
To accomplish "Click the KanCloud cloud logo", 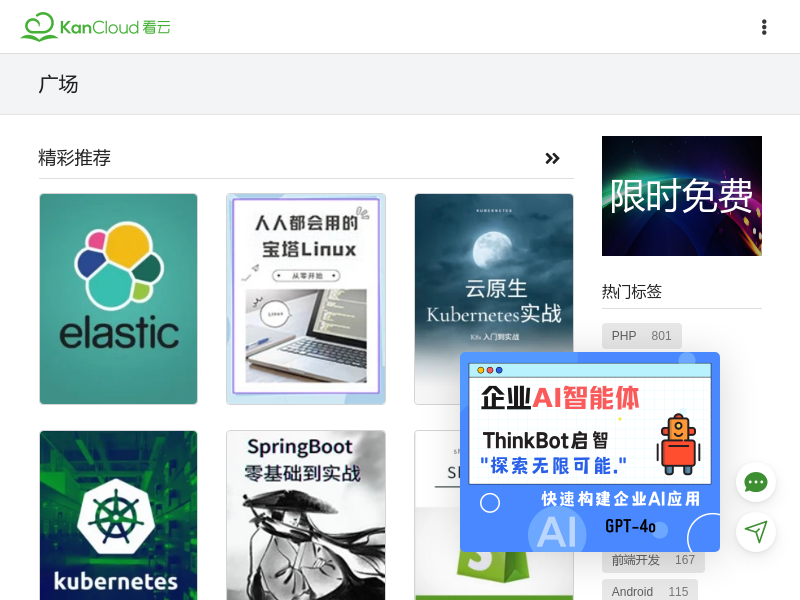I will pos(39,27).
